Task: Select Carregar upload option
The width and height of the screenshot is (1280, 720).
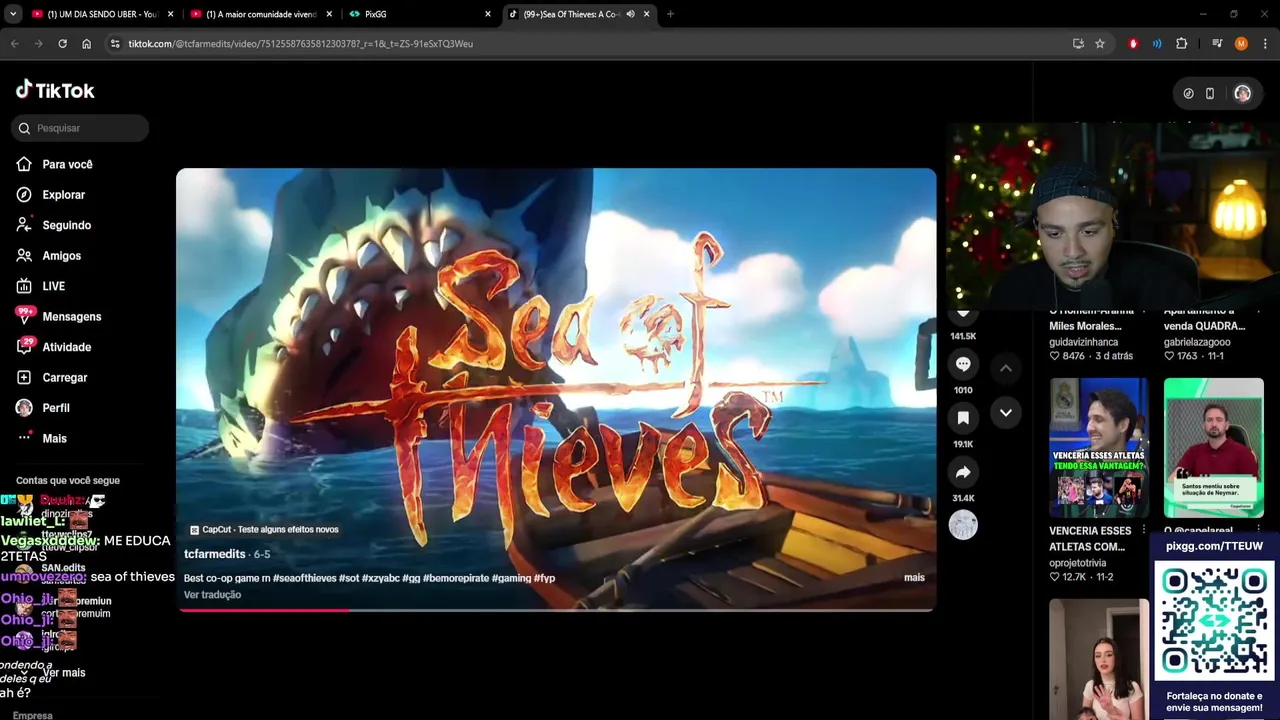Action: point(64,378)
